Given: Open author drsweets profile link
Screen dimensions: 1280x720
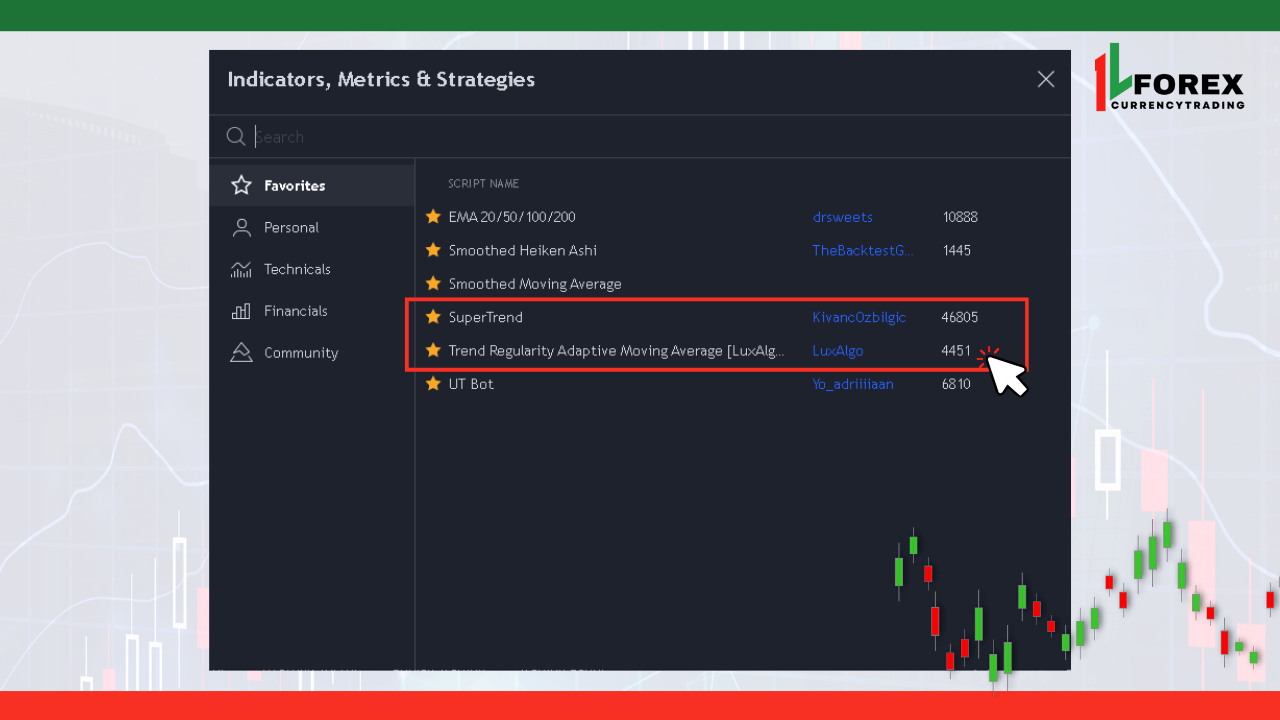Looking at the screenshot, I should click(842, 217).
